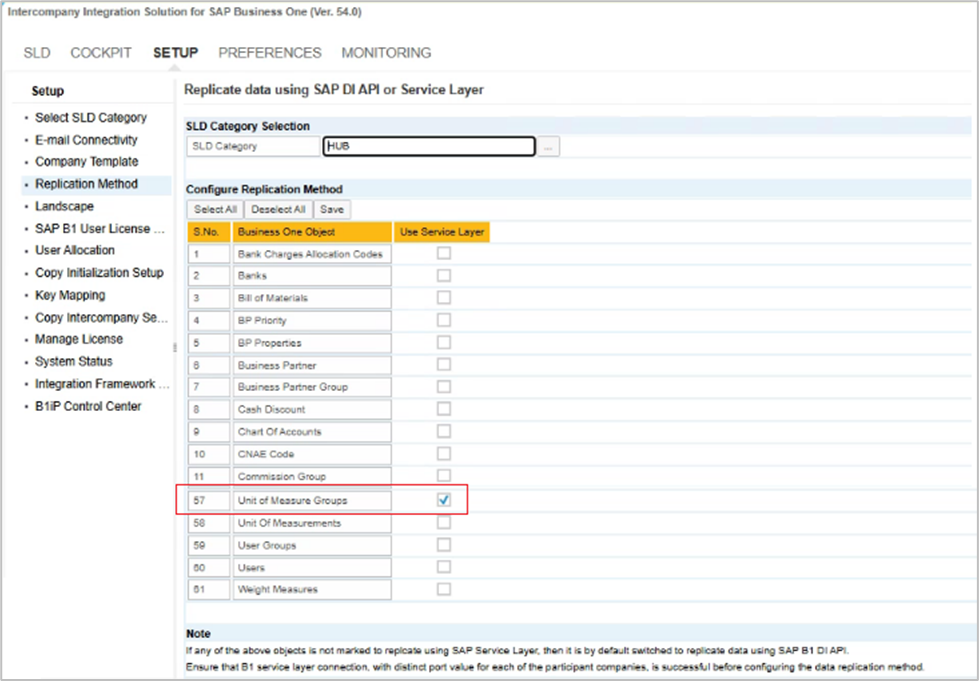979x681 pixels.
Task: Tick Business Partner service layer checkbox
Action: pyautogui.click(x=444, y=365)
